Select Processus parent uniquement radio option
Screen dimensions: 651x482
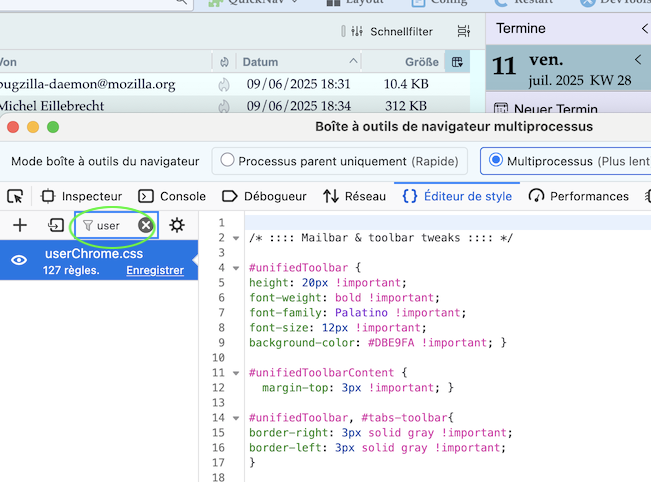pos(228,160)
